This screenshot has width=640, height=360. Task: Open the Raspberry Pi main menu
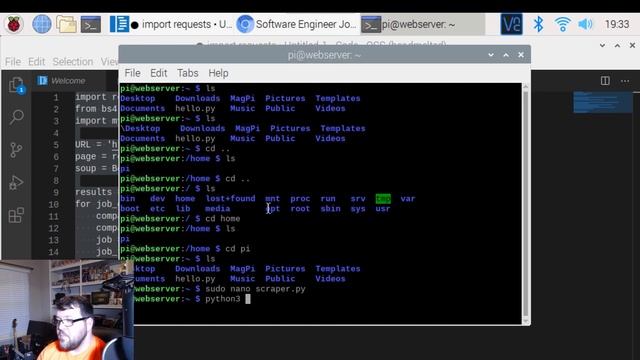(x=13, y=24)
